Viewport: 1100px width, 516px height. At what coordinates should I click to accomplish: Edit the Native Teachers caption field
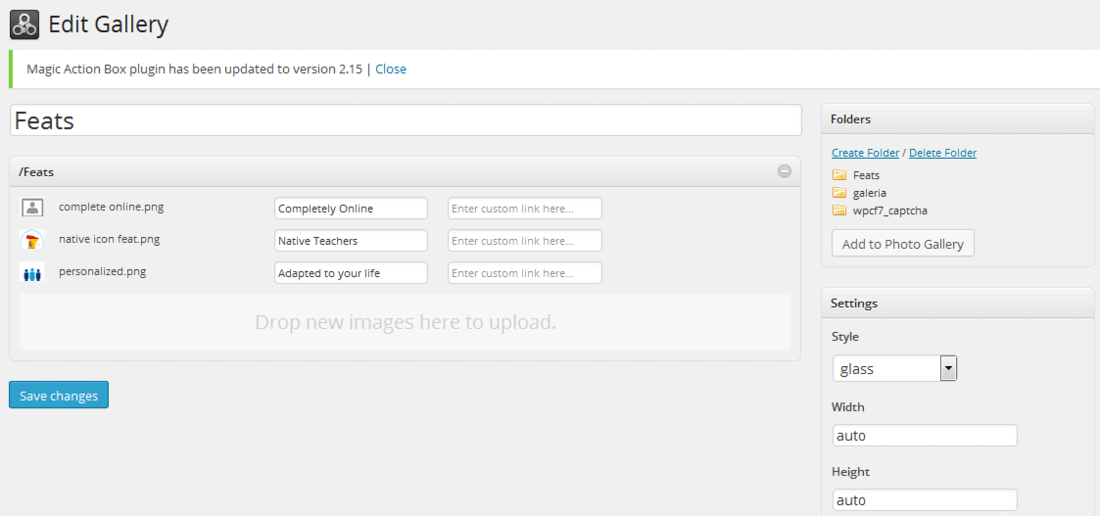point(351,240)
